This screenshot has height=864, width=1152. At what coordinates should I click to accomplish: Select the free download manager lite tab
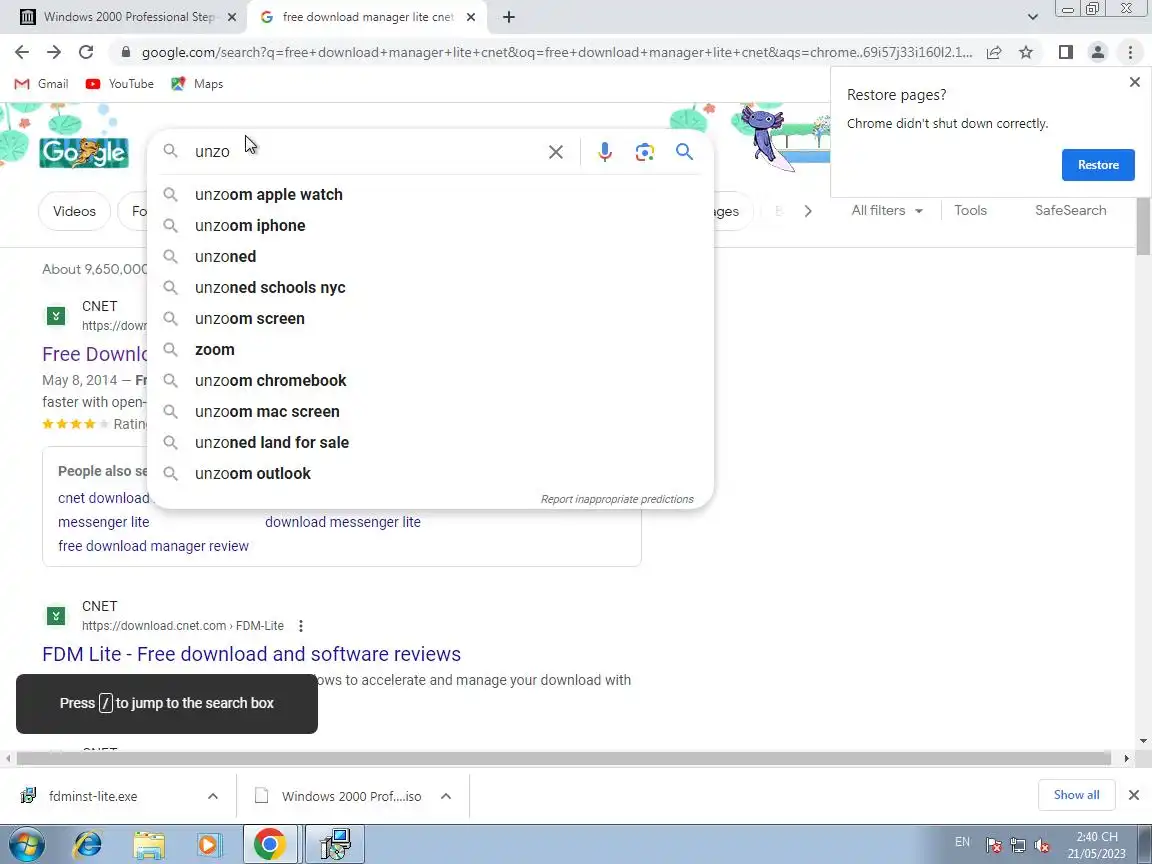tap(359, 17)
